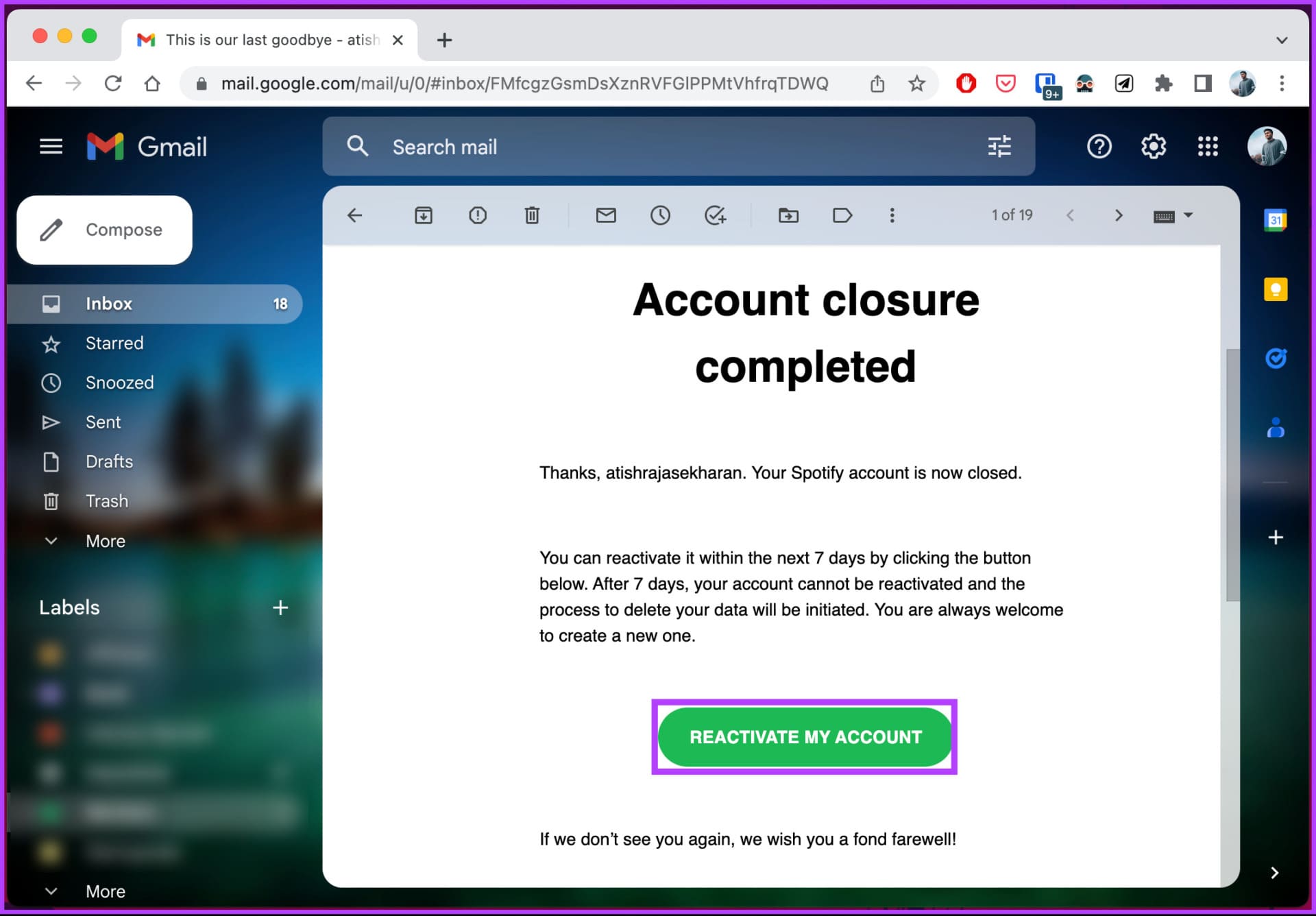
Task: Click the mark as read envelope icon
Action: pos(605,215)
